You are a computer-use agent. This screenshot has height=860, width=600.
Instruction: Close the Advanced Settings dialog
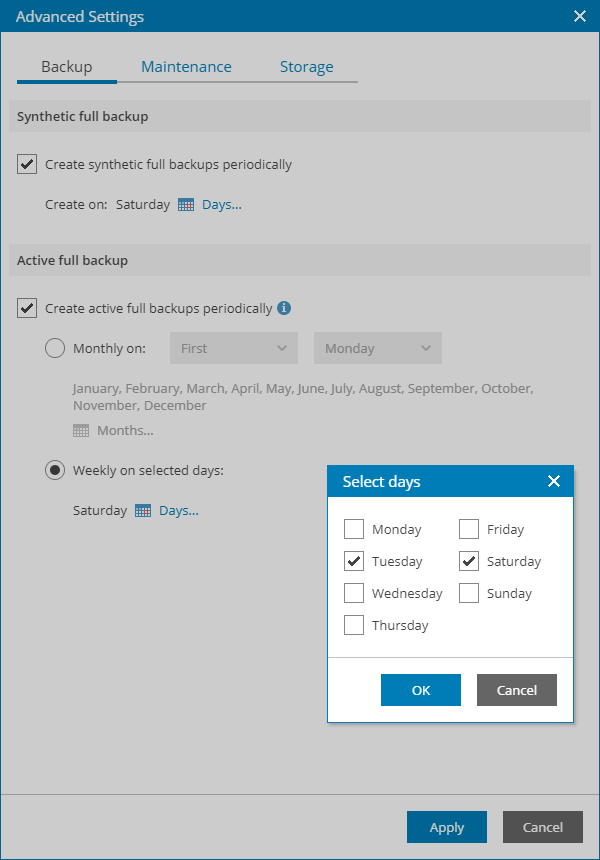click(x=579, y=17)
